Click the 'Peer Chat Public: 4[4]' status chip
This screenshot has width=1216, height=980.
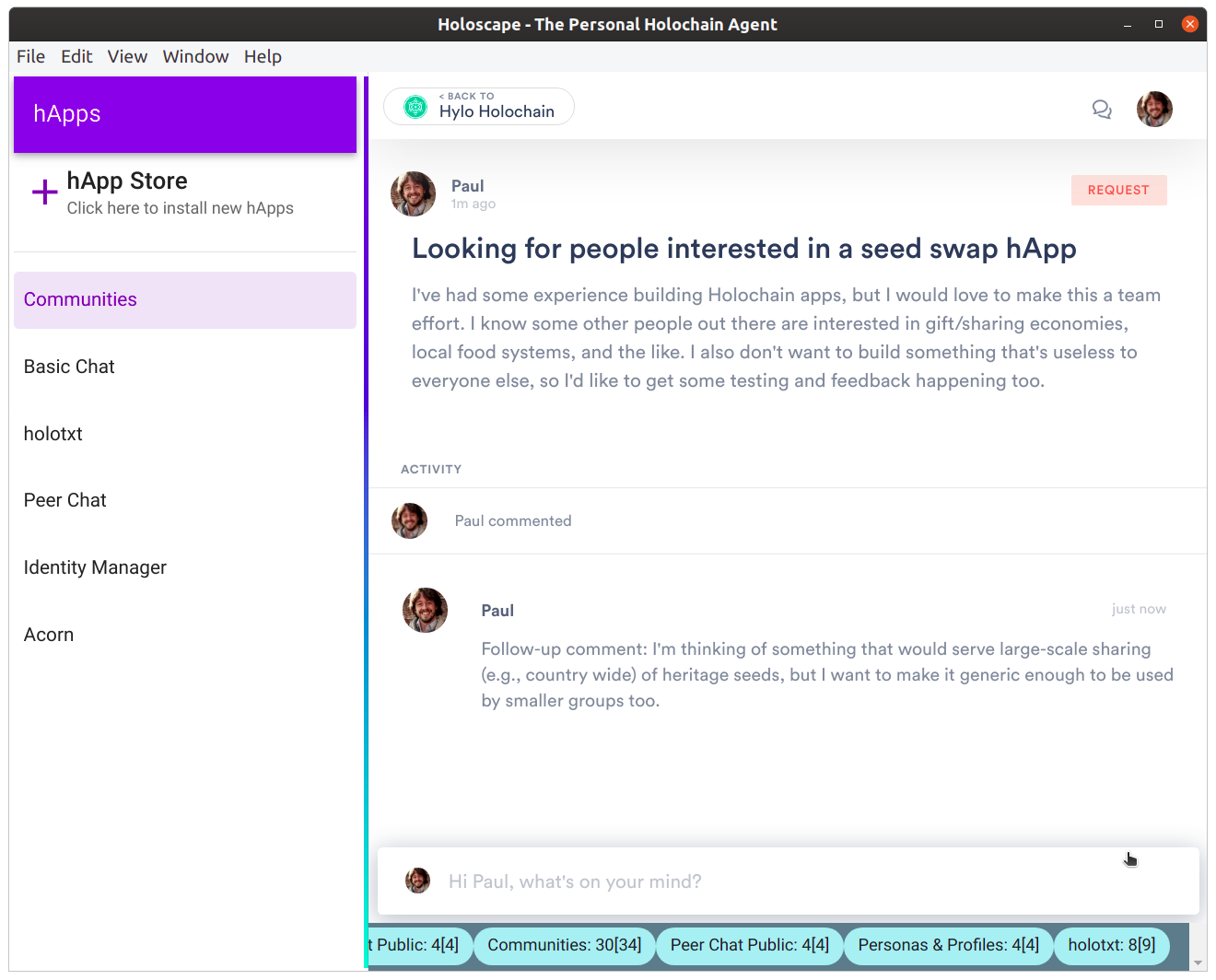pyautogui.click(x=750, y=945)
